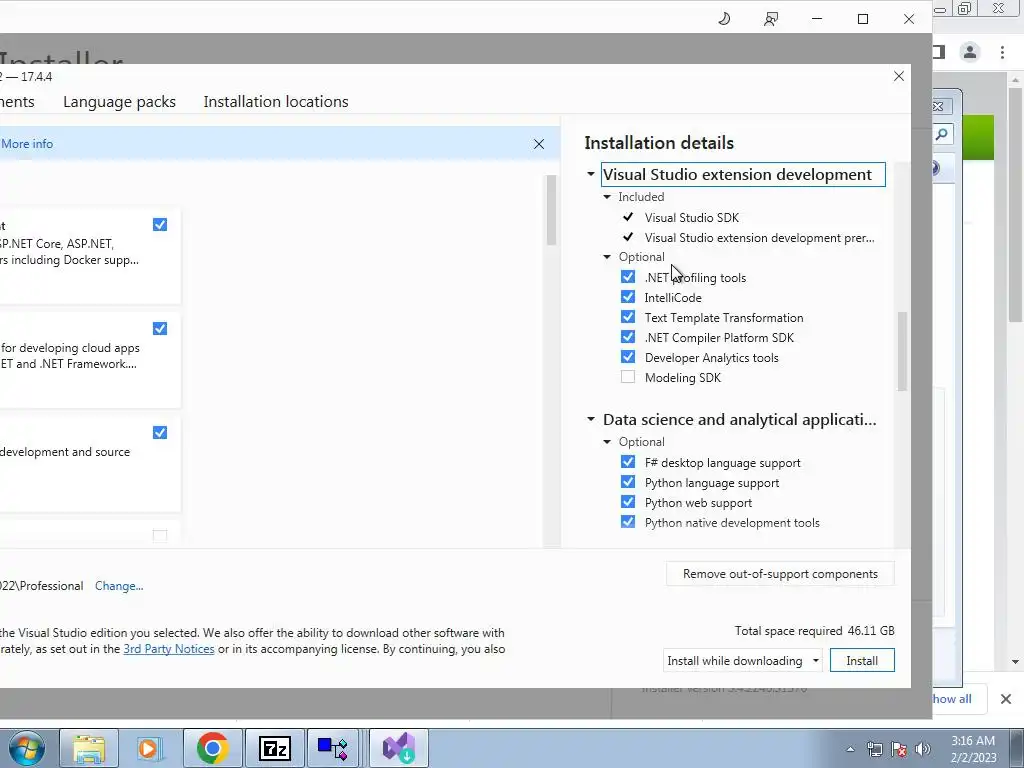Viewport: 1024px width, 768px height.
Task: Open 7-Zip from taskbar
Action: click(x=274, y=748)
